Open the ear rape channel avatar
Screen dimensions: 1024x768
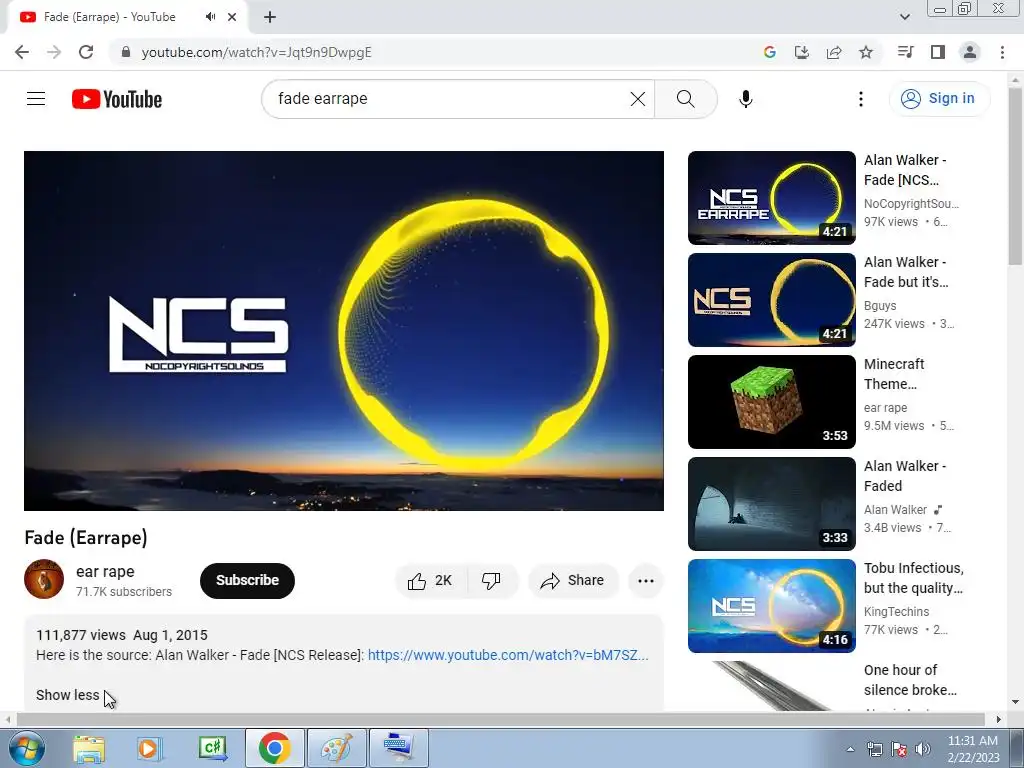pos(44,579)
